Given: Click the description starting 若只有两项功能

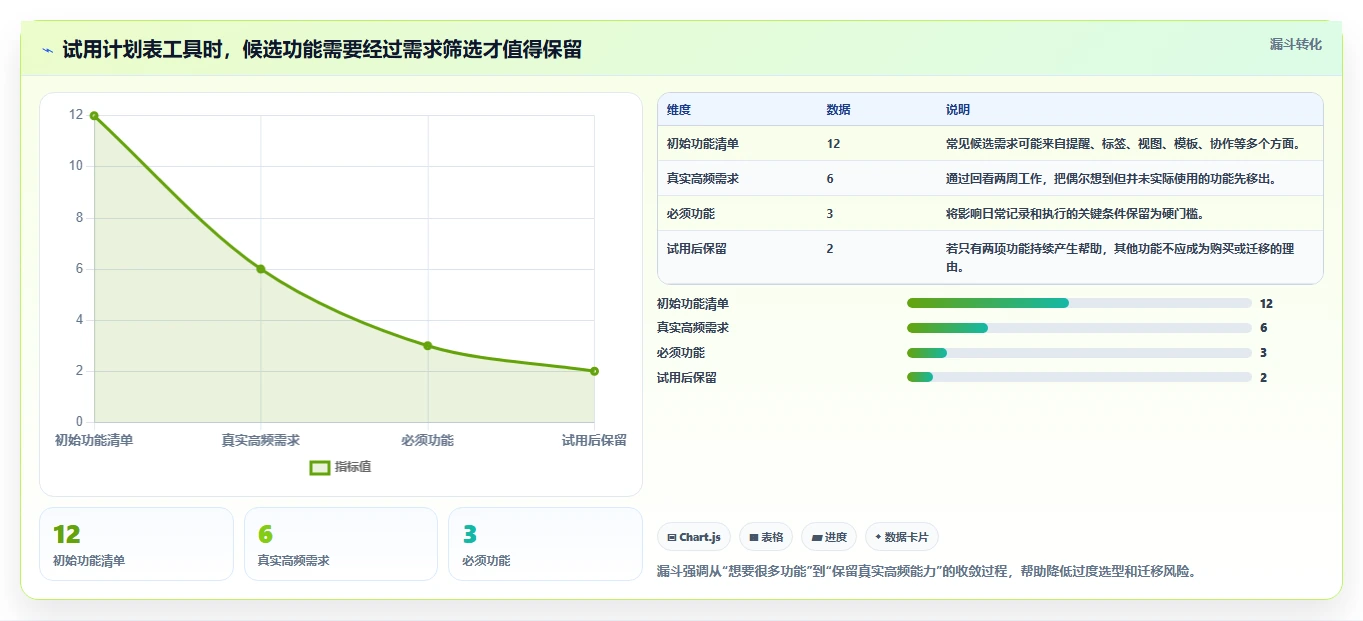Looking at the screenshot, I should pyautogui.click(x=1120, y=258).
